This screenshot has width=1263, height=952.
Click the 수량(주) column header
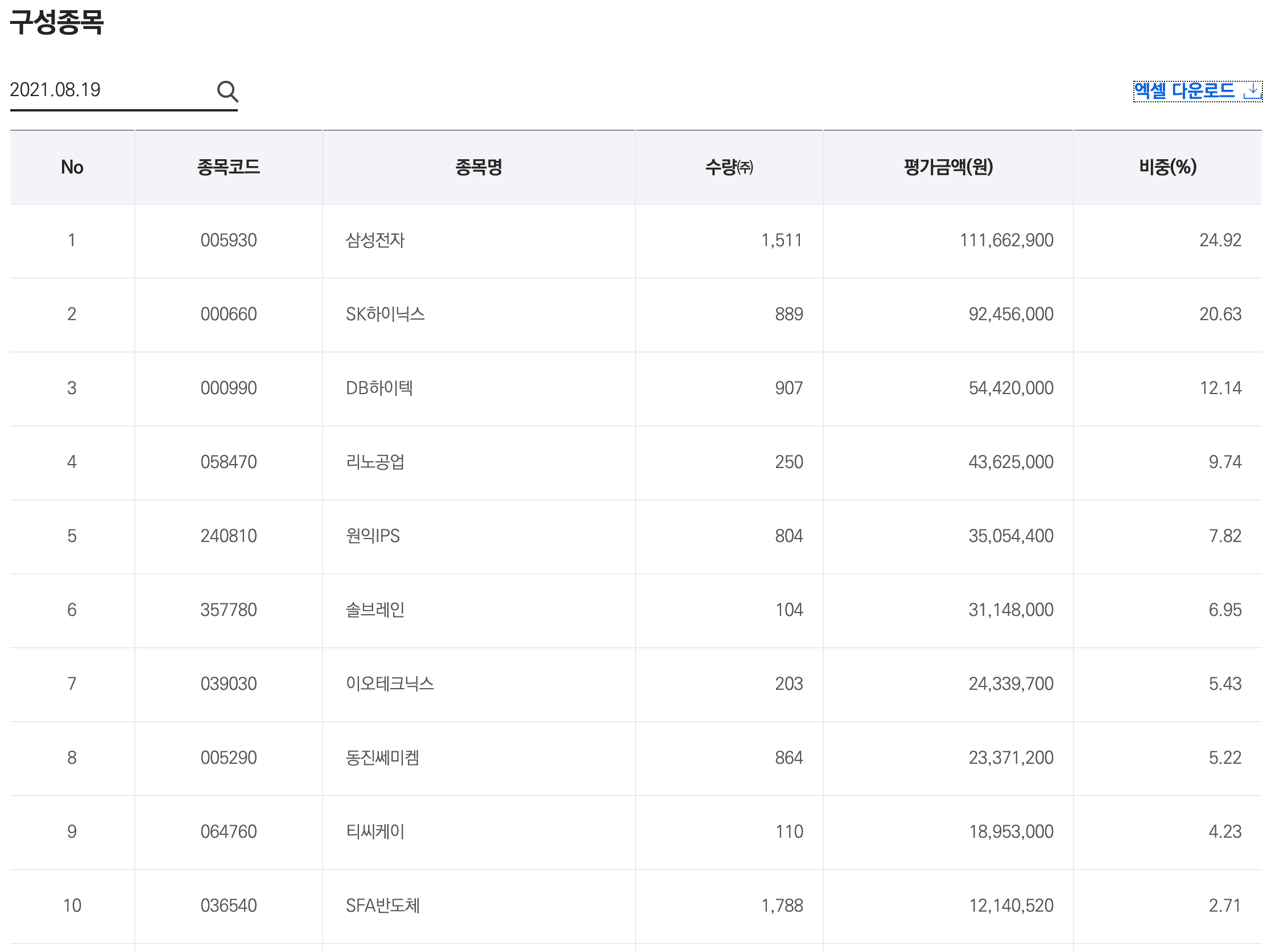pos(728,167)
